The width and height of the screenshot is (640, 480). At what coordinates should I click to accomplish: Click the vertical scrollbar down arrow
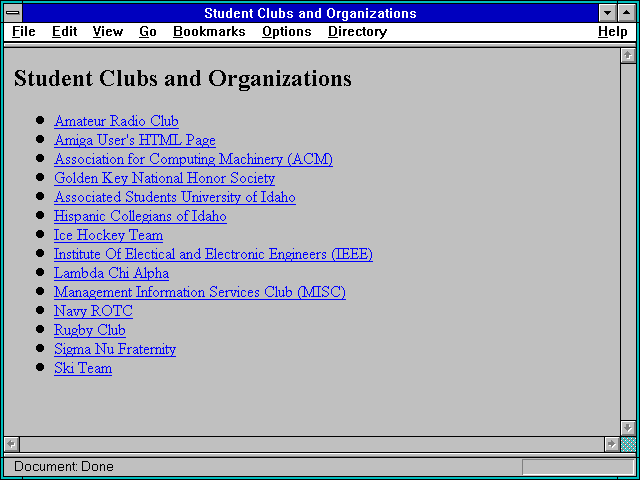628,428
